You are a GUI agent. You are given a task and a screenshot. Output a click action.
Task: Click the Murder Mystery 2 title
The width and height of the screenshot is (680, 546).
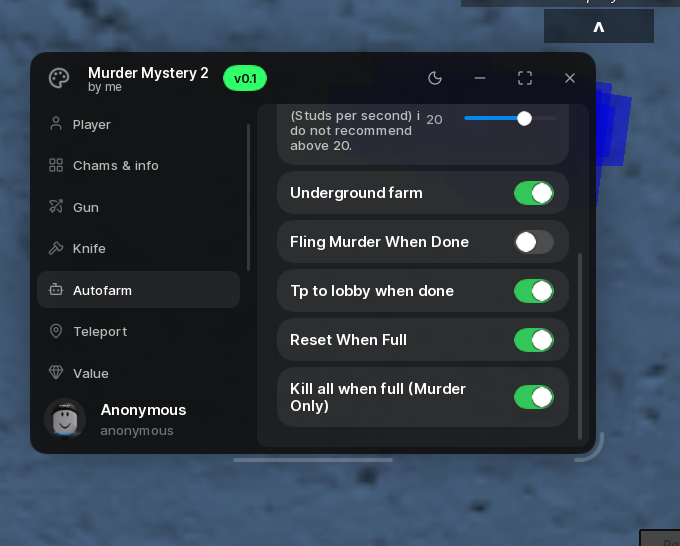point(148,73)
